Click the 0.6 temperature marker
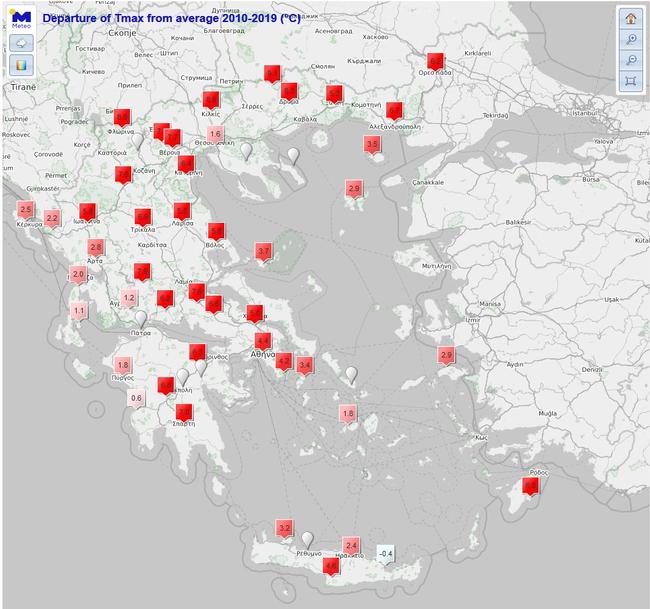 (137, 399)
